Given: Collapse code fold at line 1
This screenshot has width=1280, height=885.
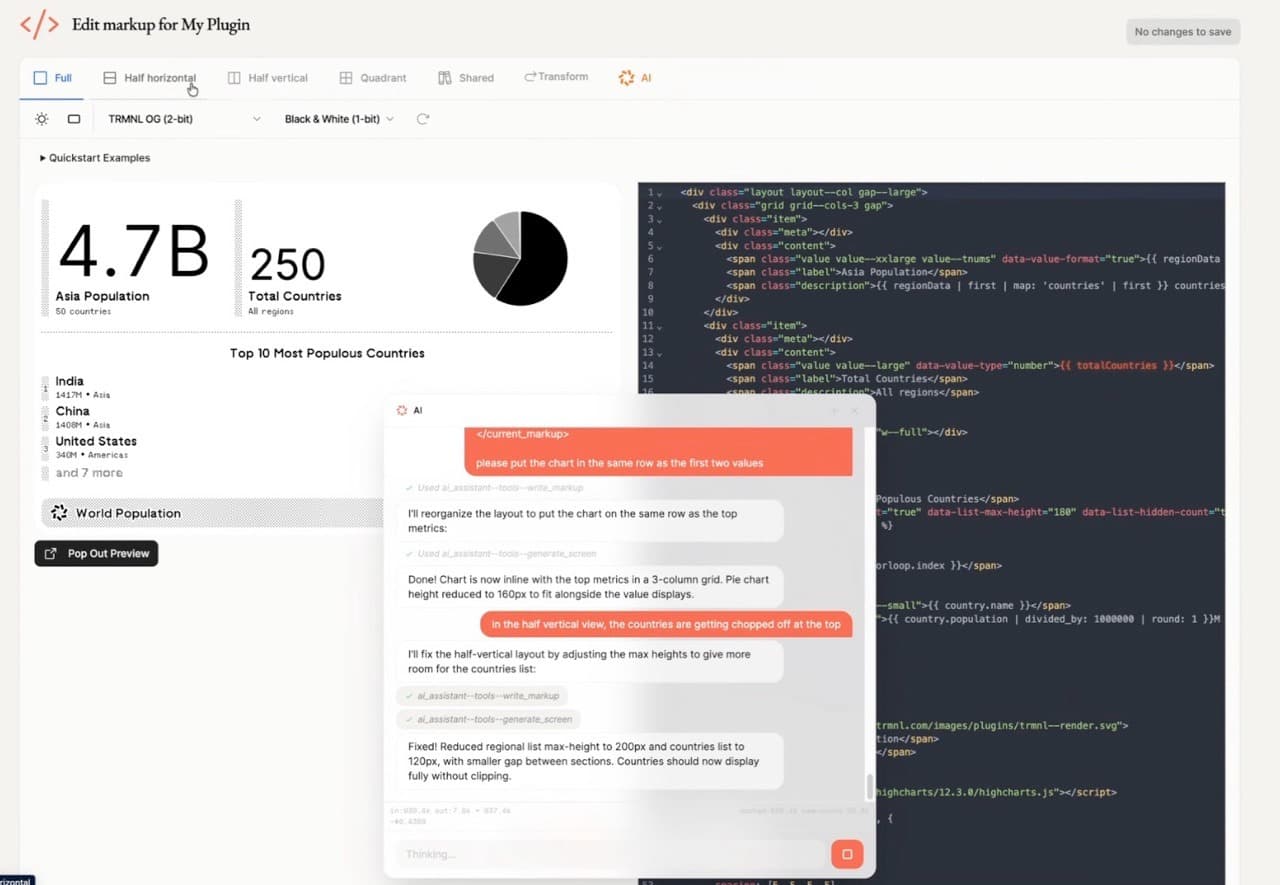Looking at the screenshot, I should point(661,193).
